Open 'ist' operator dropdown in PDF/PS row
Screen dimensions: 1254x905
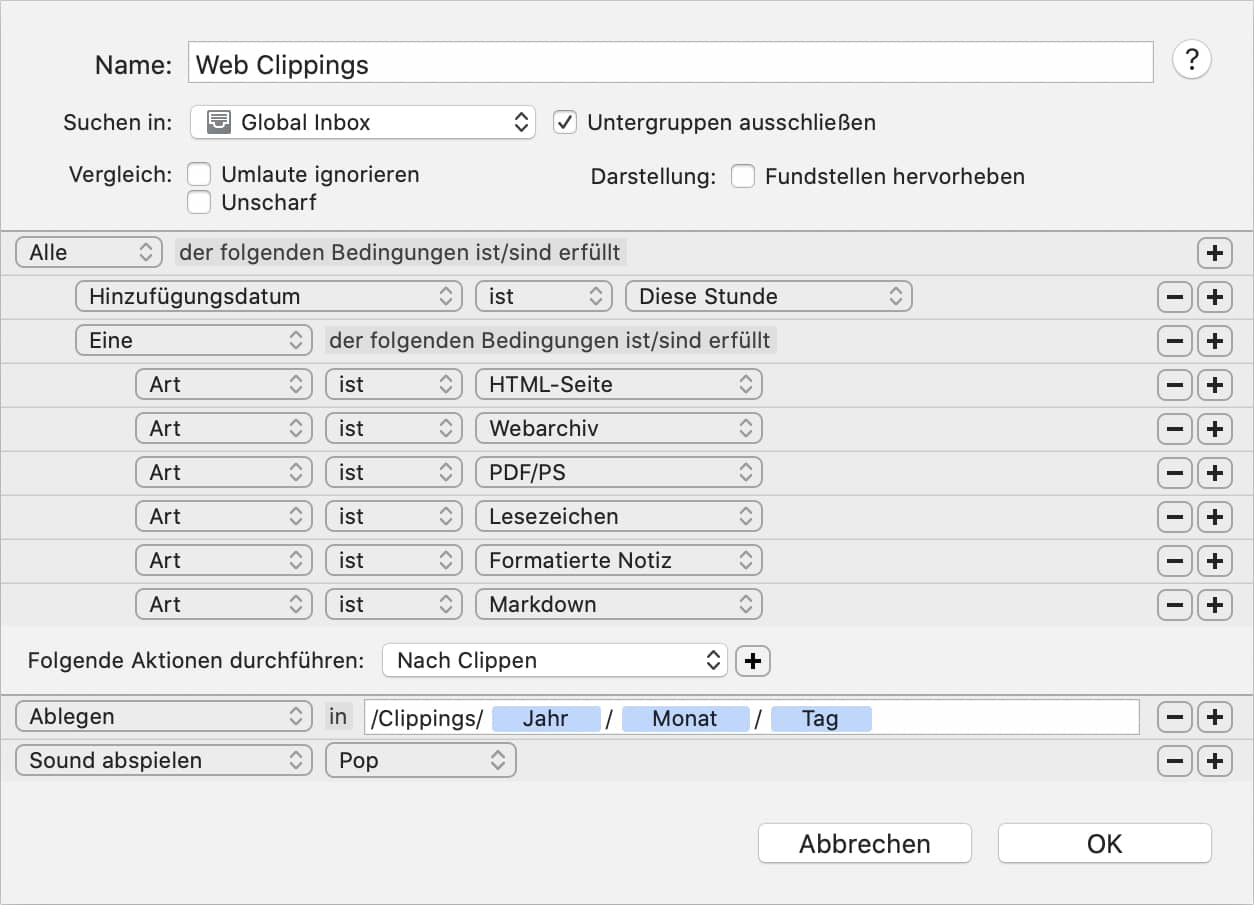click(x=394, y=473)
